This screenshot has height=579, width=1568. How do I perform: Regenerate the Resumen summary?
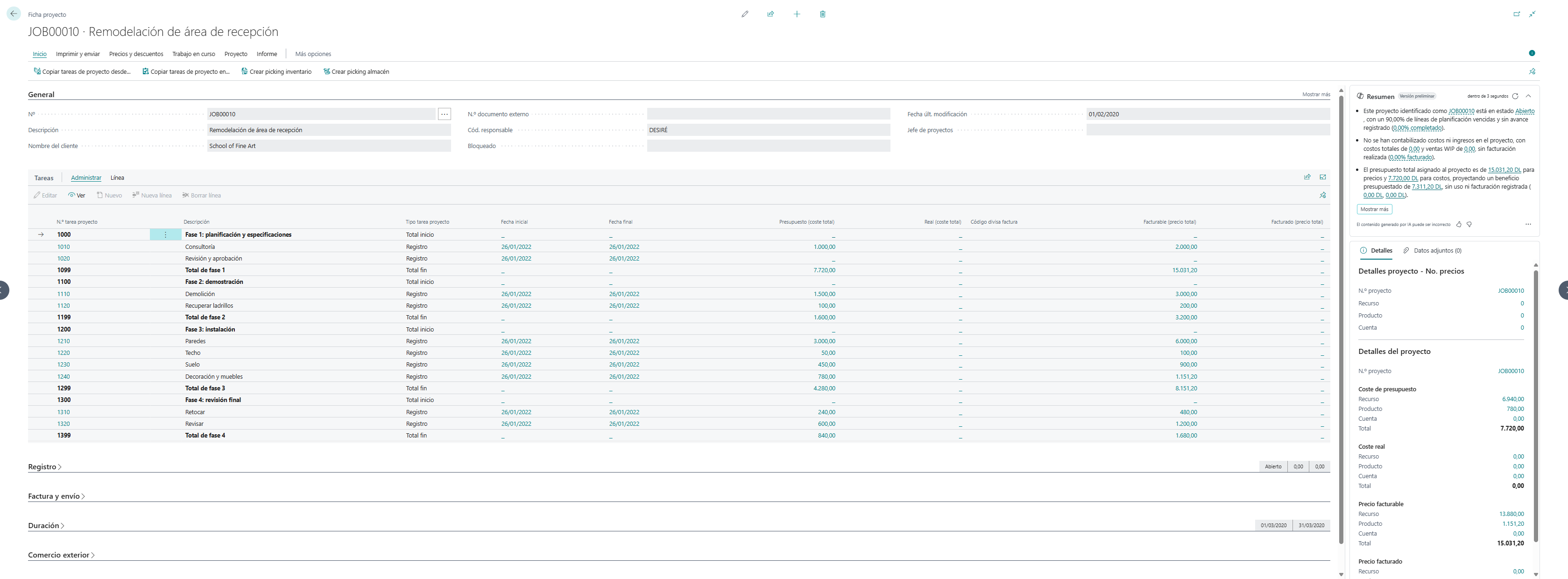[x=1515, y=96]
